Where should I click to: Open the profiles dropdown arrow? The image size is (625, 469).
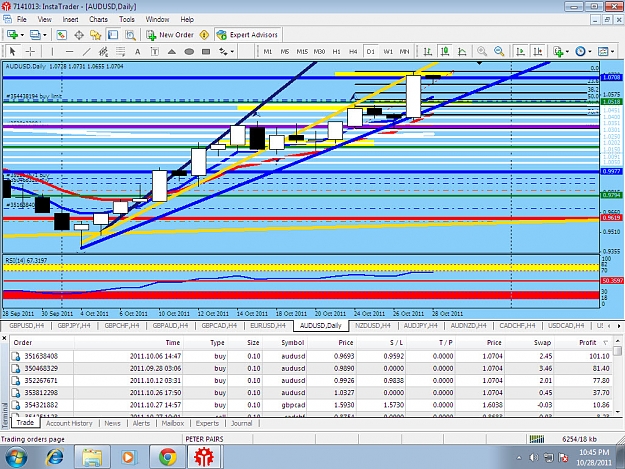click(x=45, y=35)
